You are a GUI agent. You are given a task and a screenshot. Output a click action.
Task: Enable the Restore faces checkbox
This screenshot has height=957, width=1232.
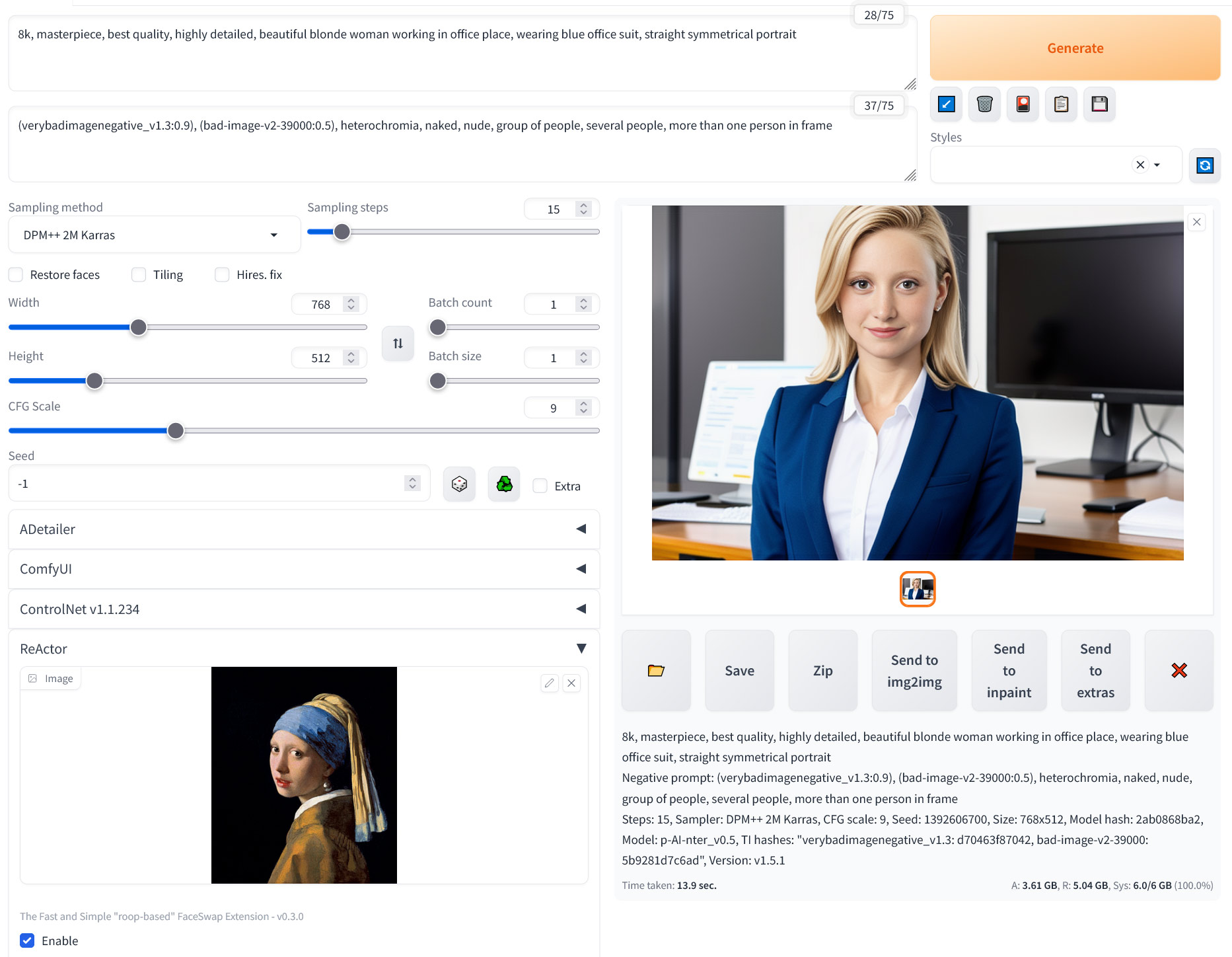tap(17, 275)
